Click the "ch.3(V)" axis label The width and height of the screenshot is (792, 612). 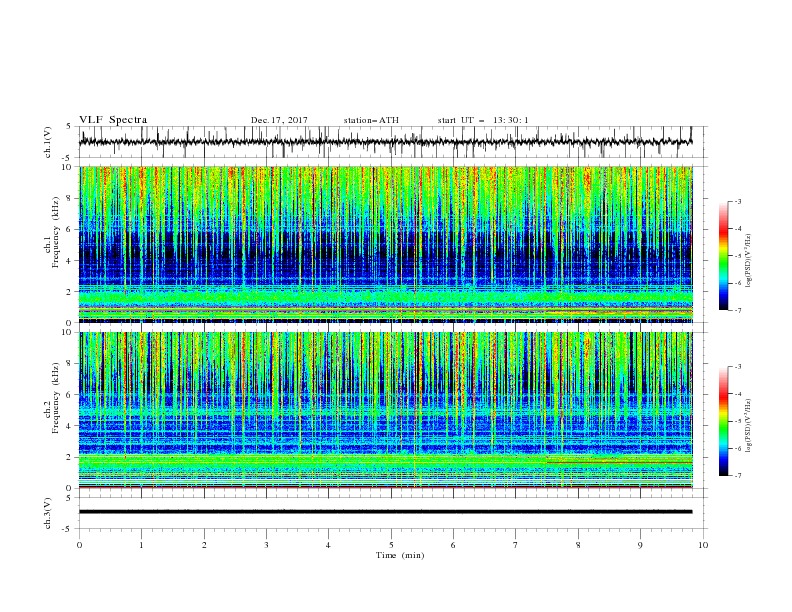tap(48, 513)
